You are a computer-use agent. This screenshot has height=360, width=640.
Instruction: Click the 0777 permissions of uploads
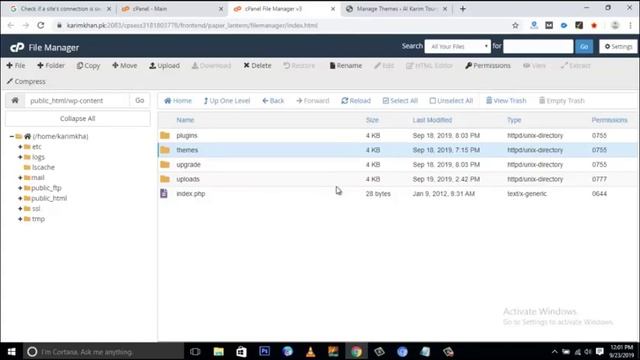coord(599,179)
